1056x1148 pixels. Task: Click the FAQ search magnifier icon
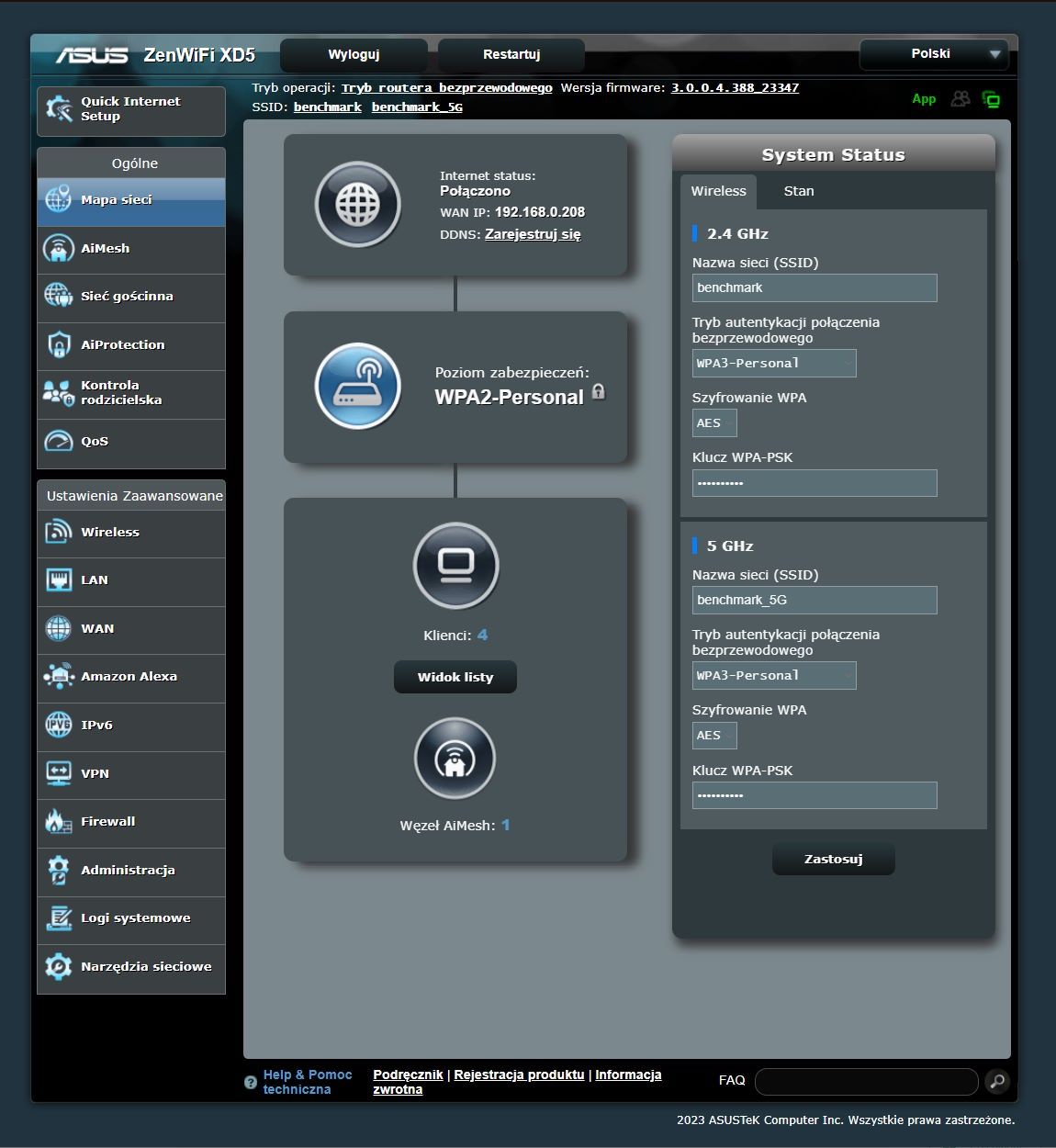(x=997, y=1081)
